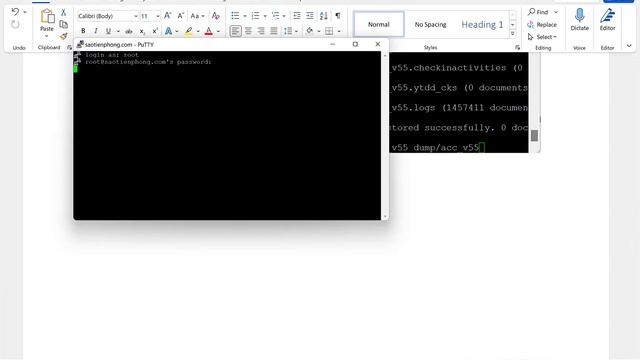
Task: Click the Sort A-Z icon
Action: 324,16
